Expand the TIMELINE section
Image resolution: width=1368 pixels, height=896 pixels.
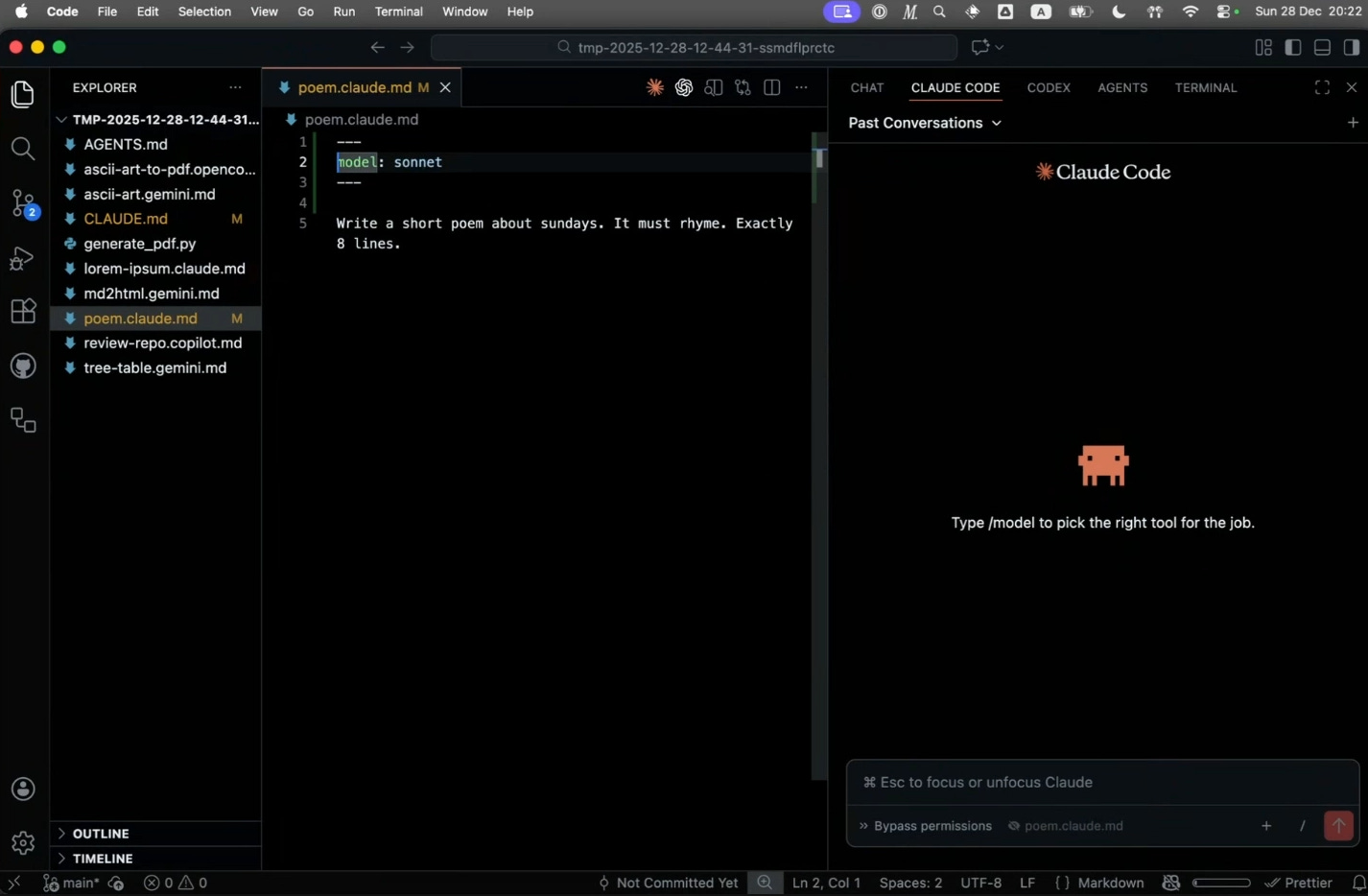pos(103,859)
